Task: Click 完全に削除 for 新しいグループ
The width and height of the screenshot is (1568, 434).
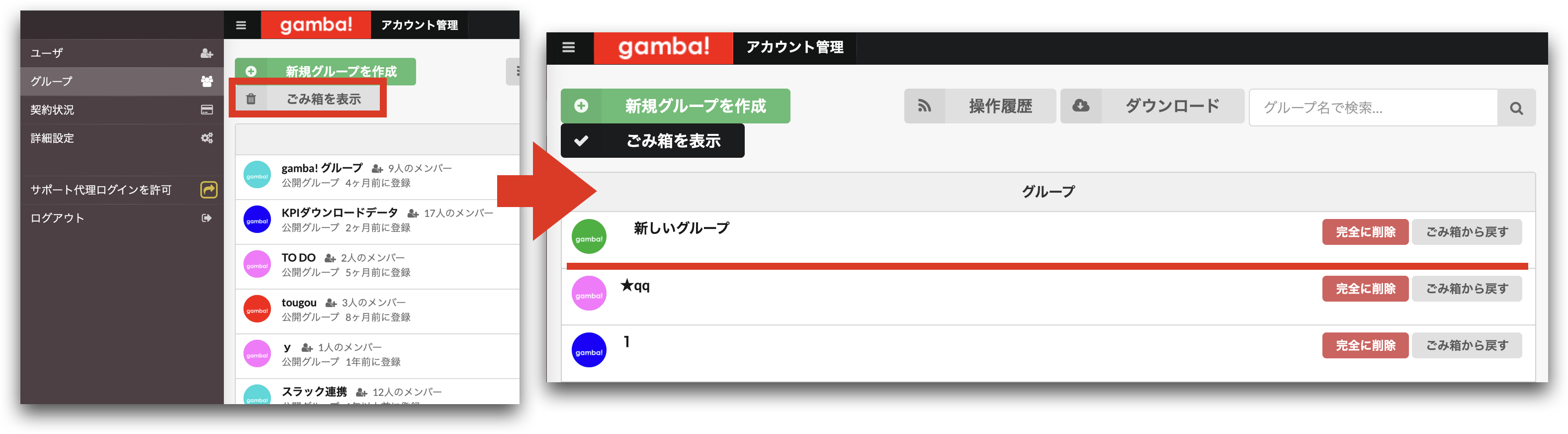Action: [1365, 231]
